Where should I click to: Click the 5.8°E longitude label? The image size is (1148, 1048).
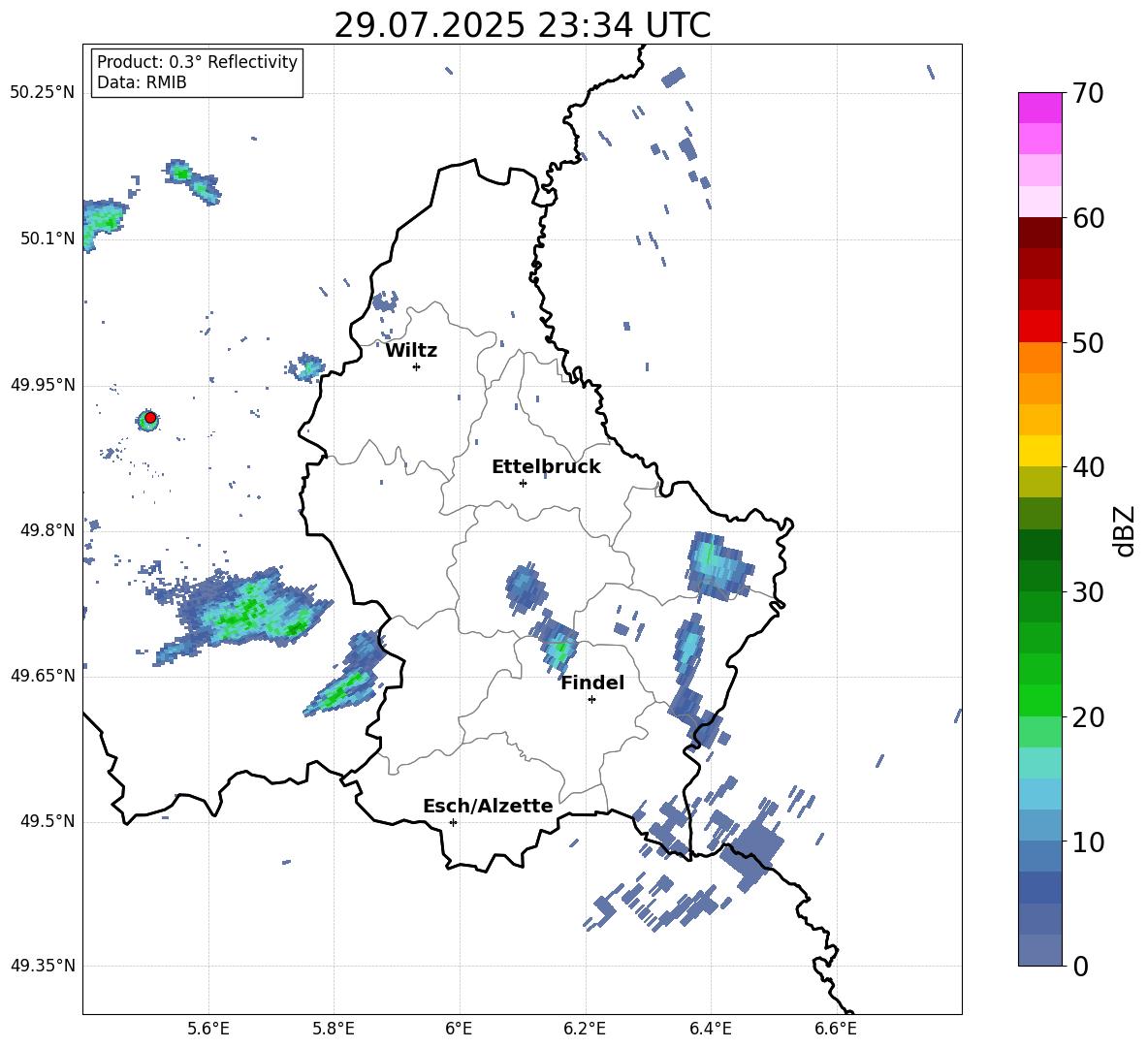tap(334, 1029)
